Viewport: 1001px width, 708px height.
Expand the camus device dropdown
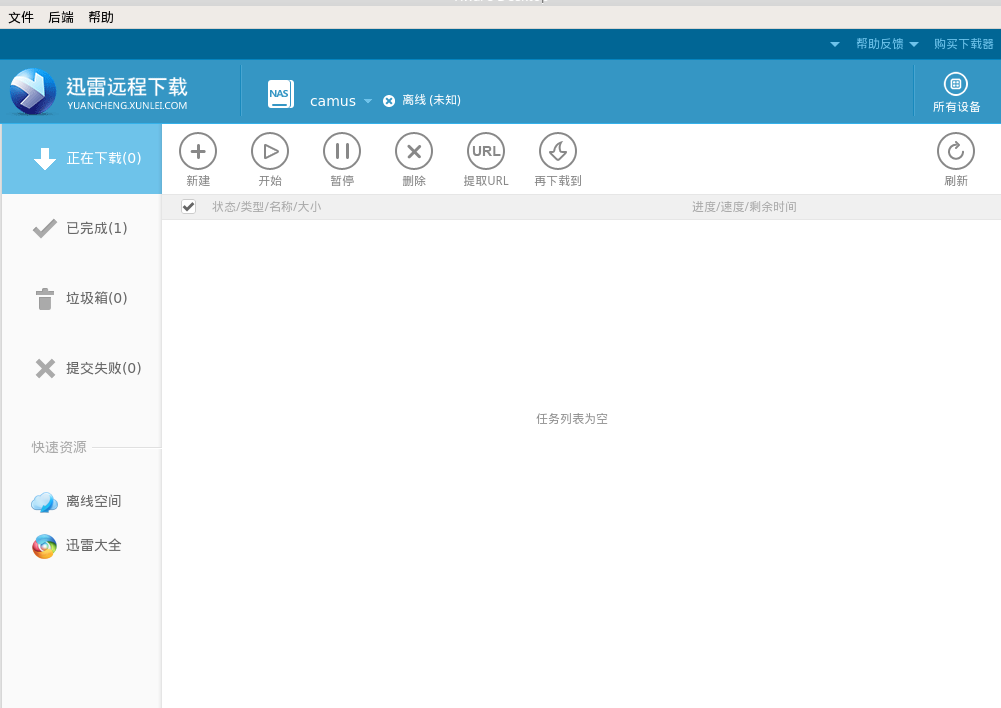pos(368,101)
